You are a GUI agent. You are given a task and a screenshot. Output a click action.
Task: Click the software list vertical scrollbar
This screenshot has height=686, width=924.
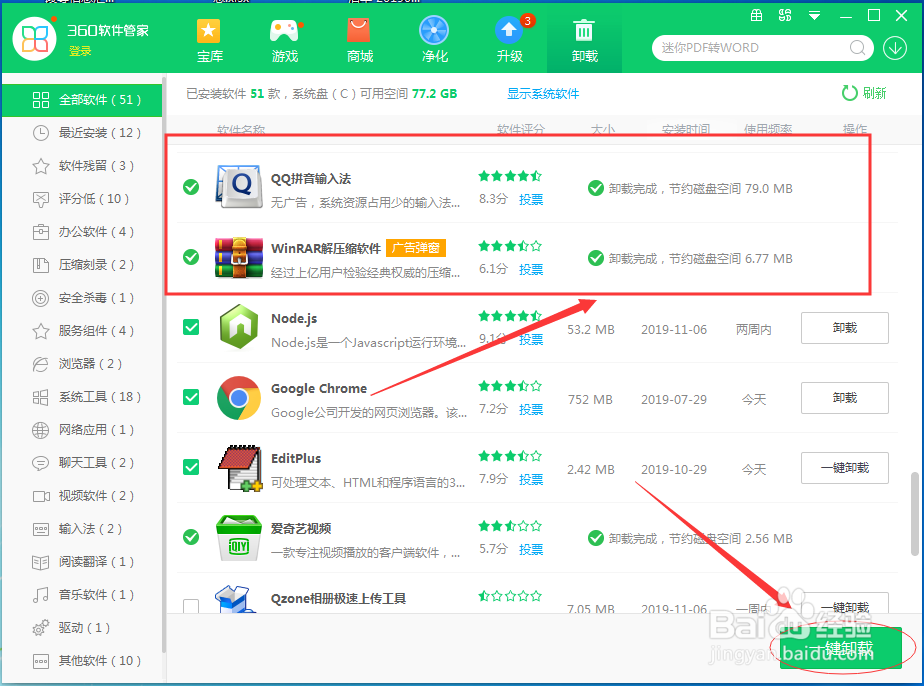(x=915, y=513)
